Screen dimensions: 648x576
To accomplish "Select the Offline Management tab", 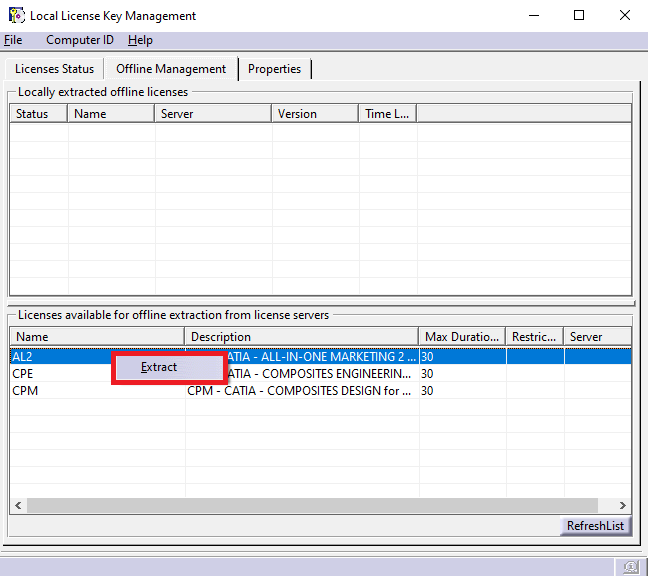I will pos(171,69).
